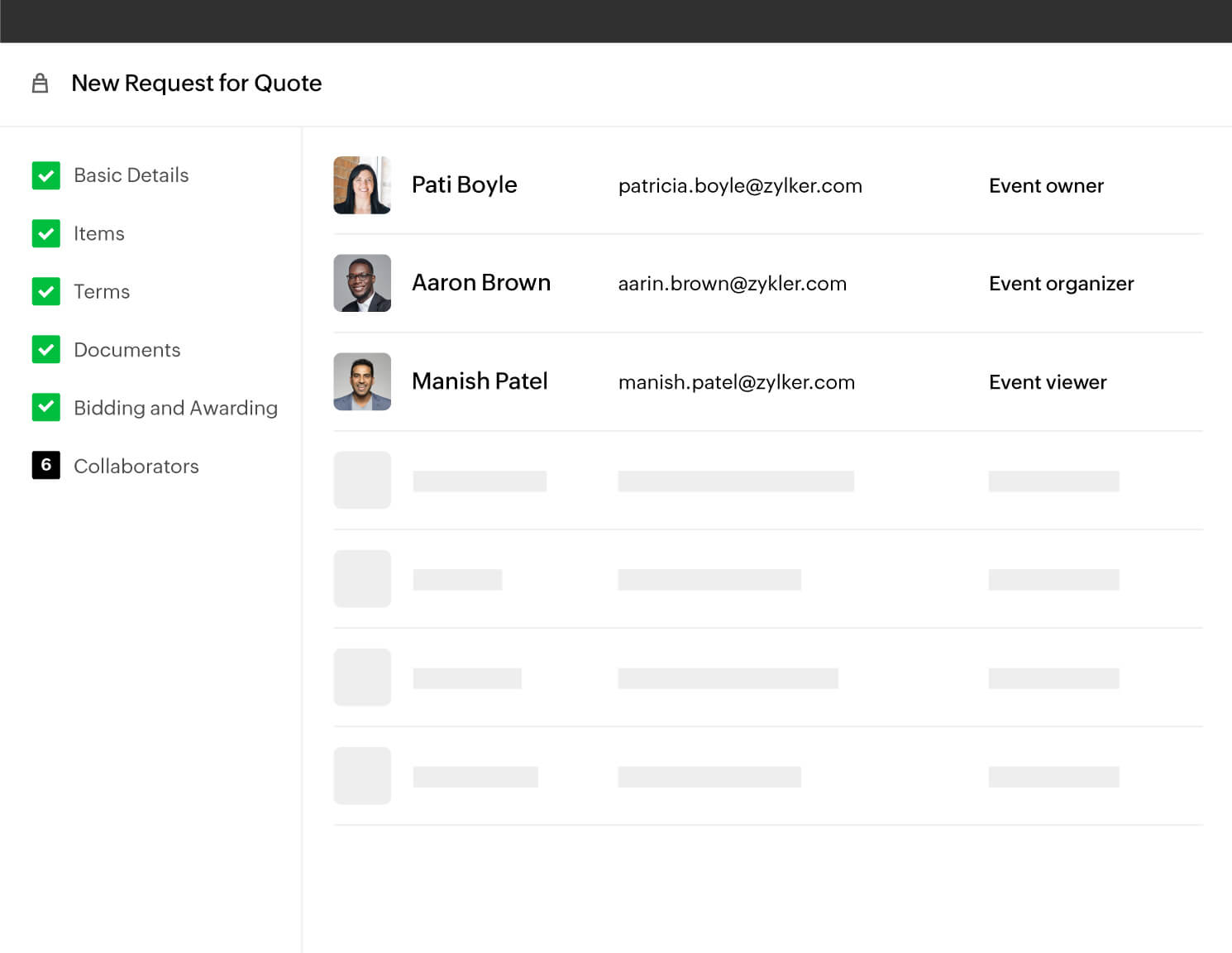Click the step 6 number badge
Image resolution: width=1232 pixels, height=953 pixels.
(46, 465)
